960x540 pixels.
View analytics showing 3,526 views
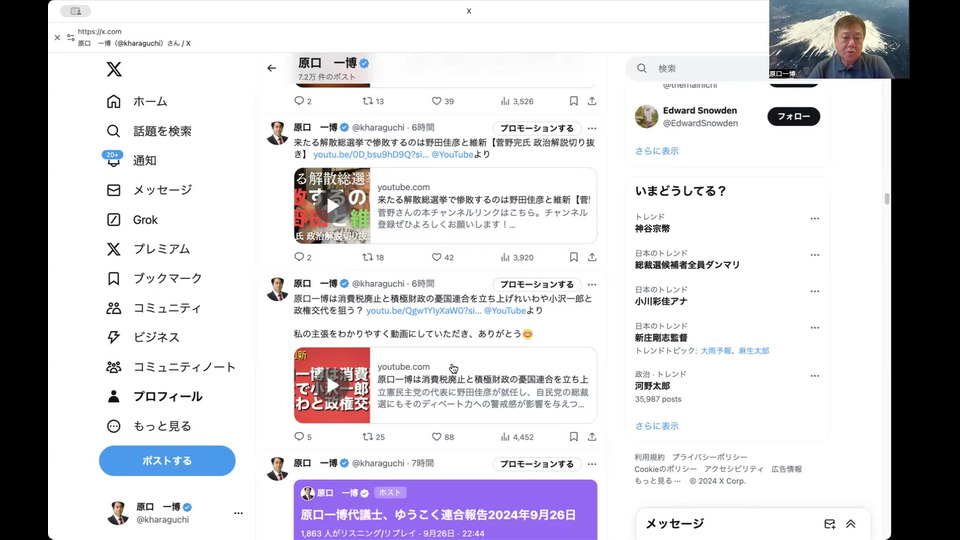(x=517, y=101)
